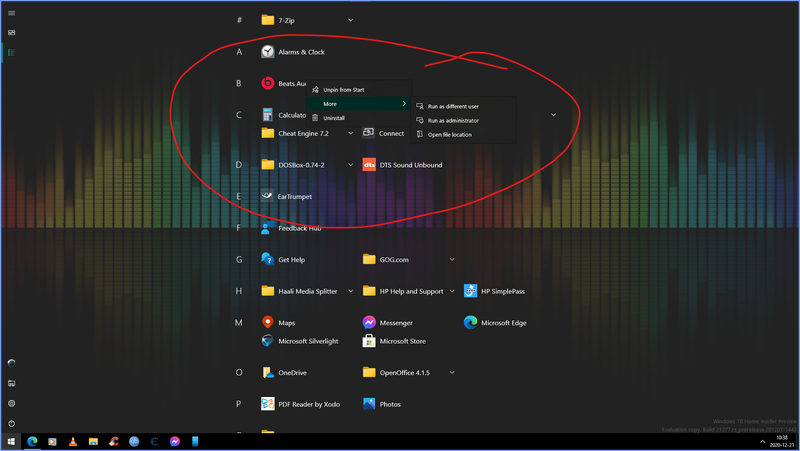
Task: Launch Get Help app
Action: 283,260
